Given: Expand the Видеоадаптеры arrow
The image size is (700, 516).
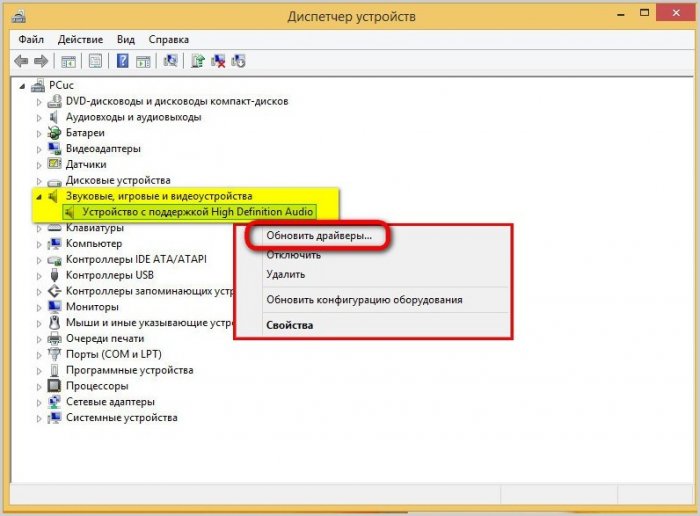Looking at the screenshot, I should (x=39, y=150).
